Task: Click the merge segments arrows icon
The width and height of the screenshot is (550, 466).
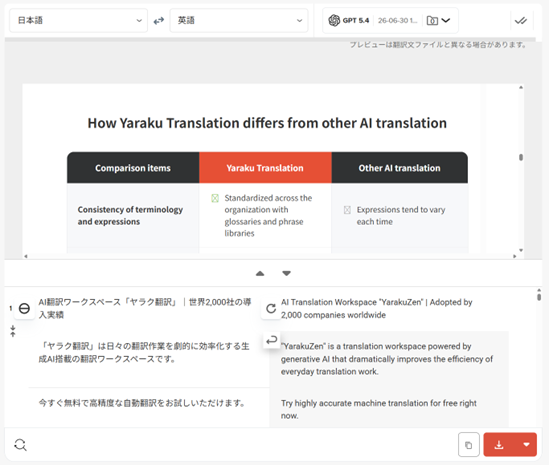Action: [x=13, y=331]
